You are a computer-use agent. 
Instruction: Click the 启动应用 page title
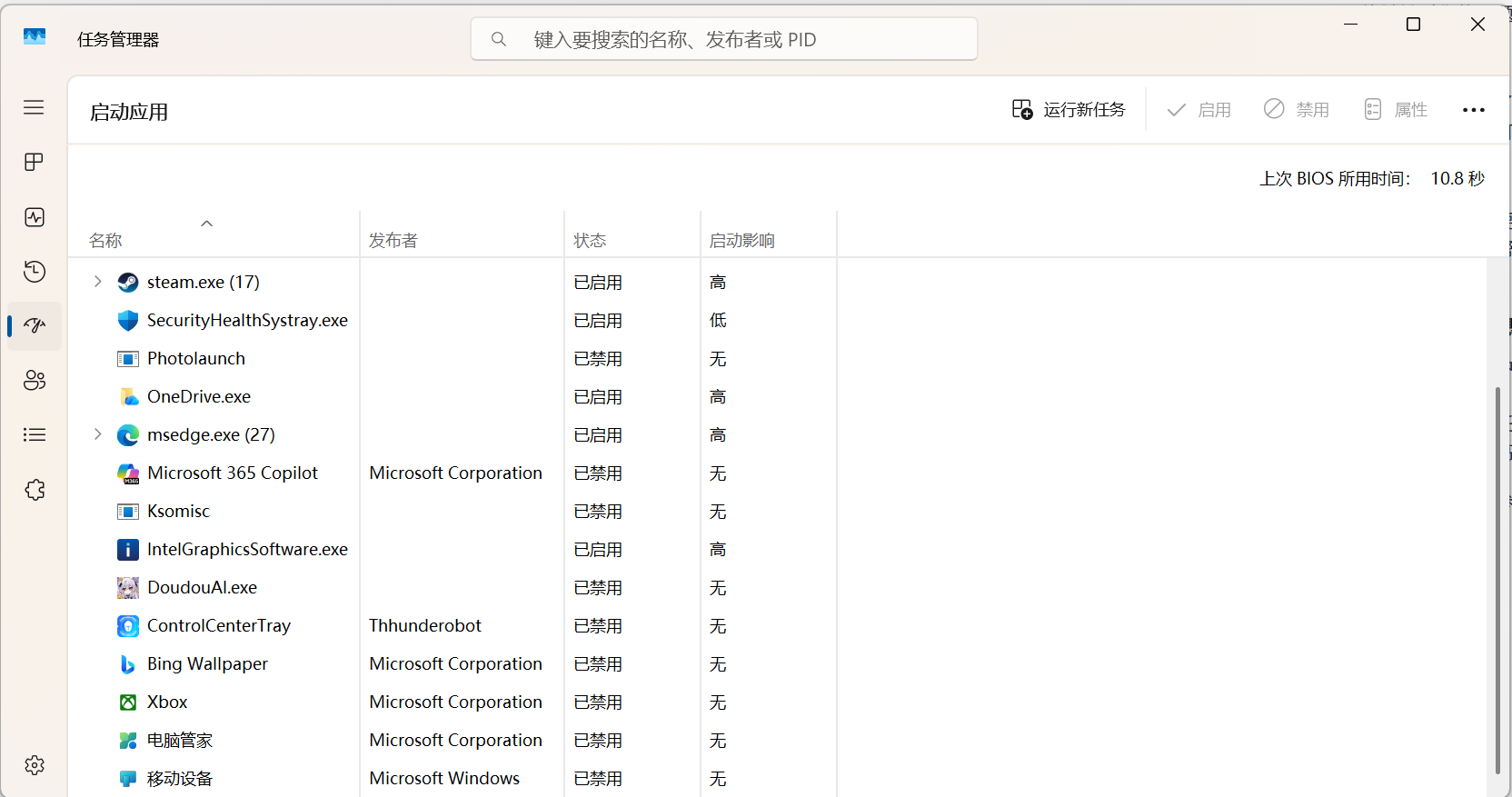[129, 113]
